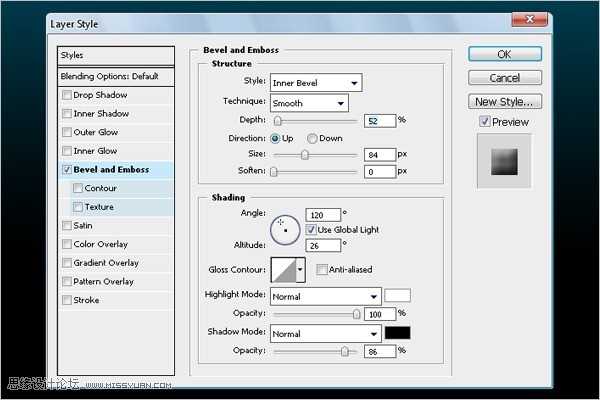
Task: Click the style preview thumbnail
Action: (x=504, y=158)
